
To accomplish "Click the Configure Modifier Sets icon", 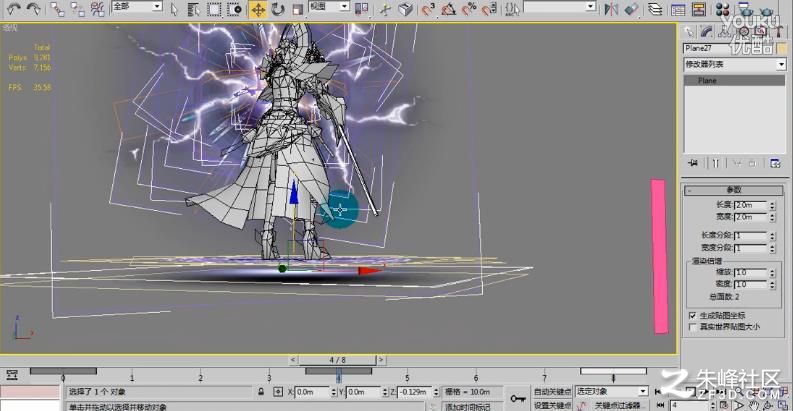I will (x=775, y=163).
